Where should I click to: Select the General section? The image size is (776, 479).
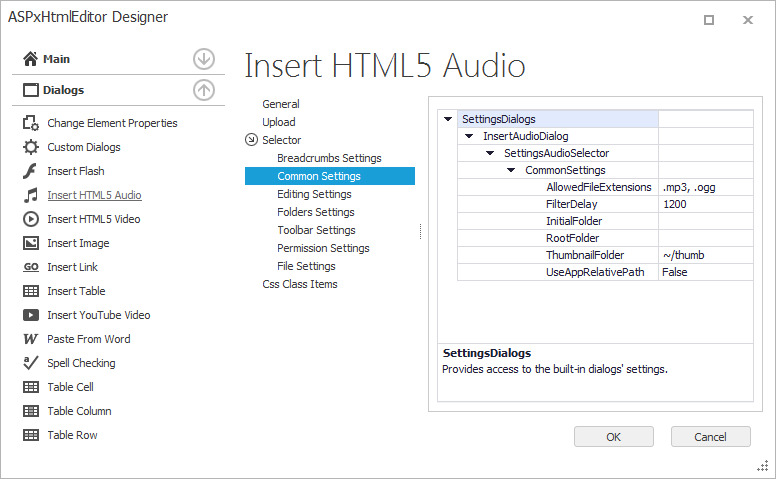pyautogui.click(x=281, y=104)
